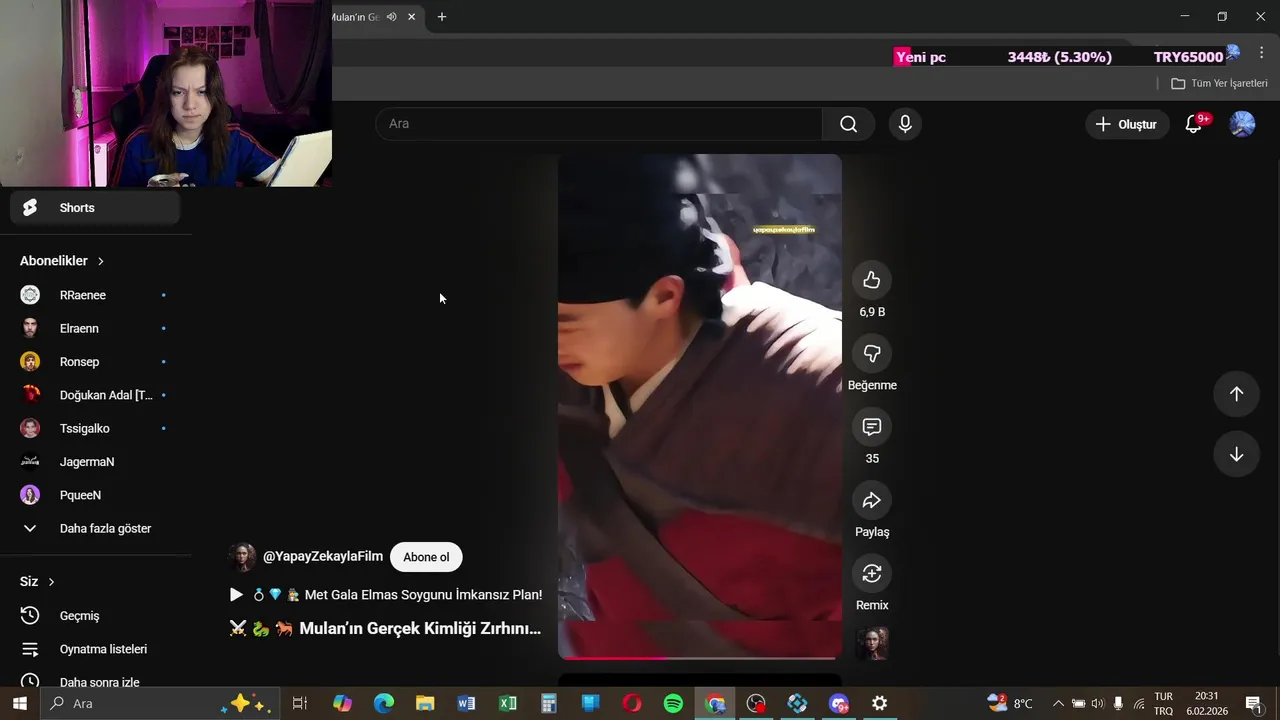Screen dimensions: 1280x720
Task: Open Calculator from the taskbar
Action: (549, 704)
